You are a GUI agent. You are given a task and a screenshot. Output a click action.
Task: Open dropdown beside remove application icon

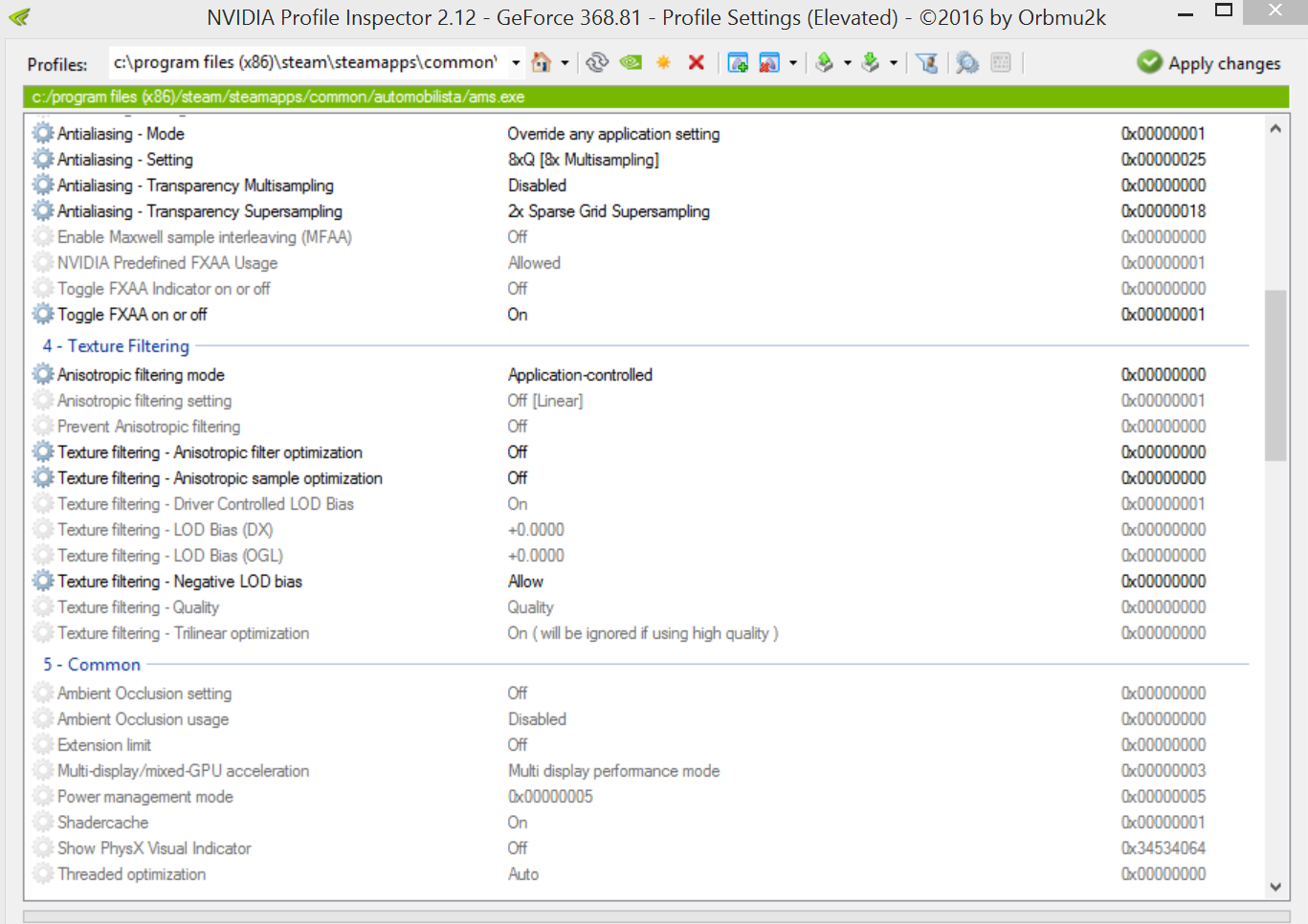click(x=793, y=63)
